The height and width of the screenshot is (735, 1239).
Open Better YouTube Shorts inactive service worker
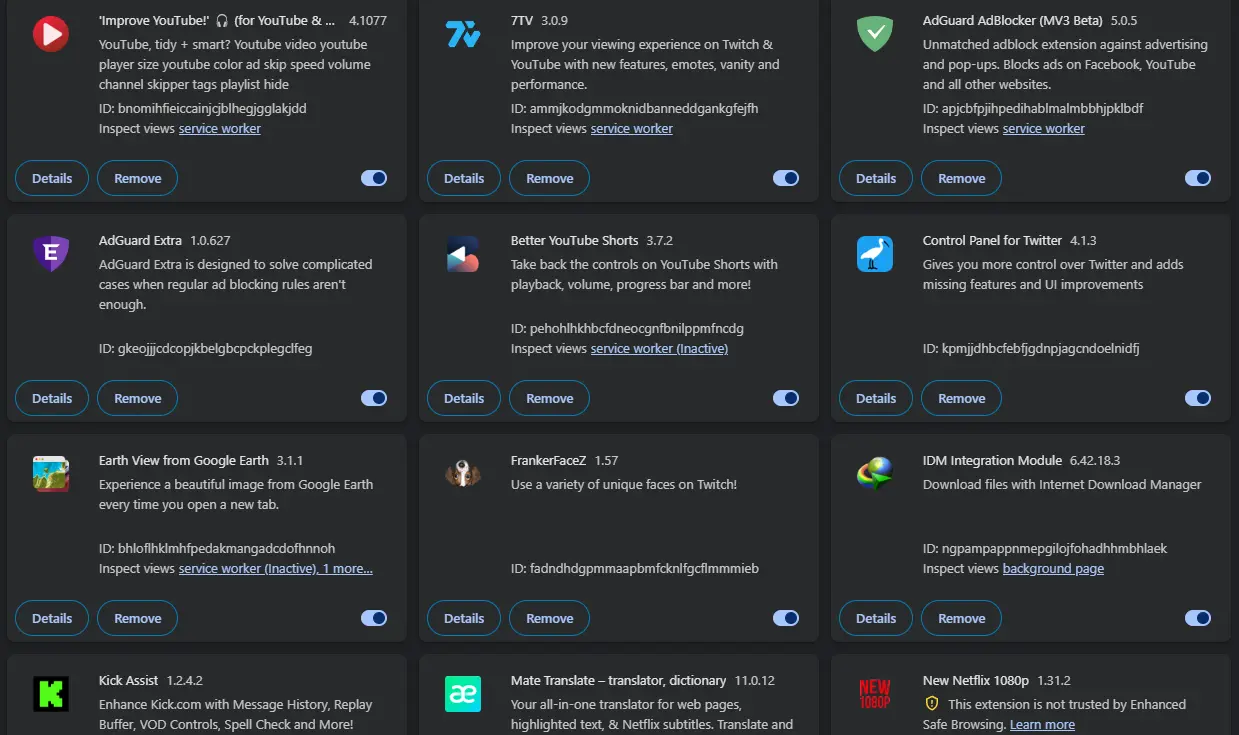coord(659,348)
